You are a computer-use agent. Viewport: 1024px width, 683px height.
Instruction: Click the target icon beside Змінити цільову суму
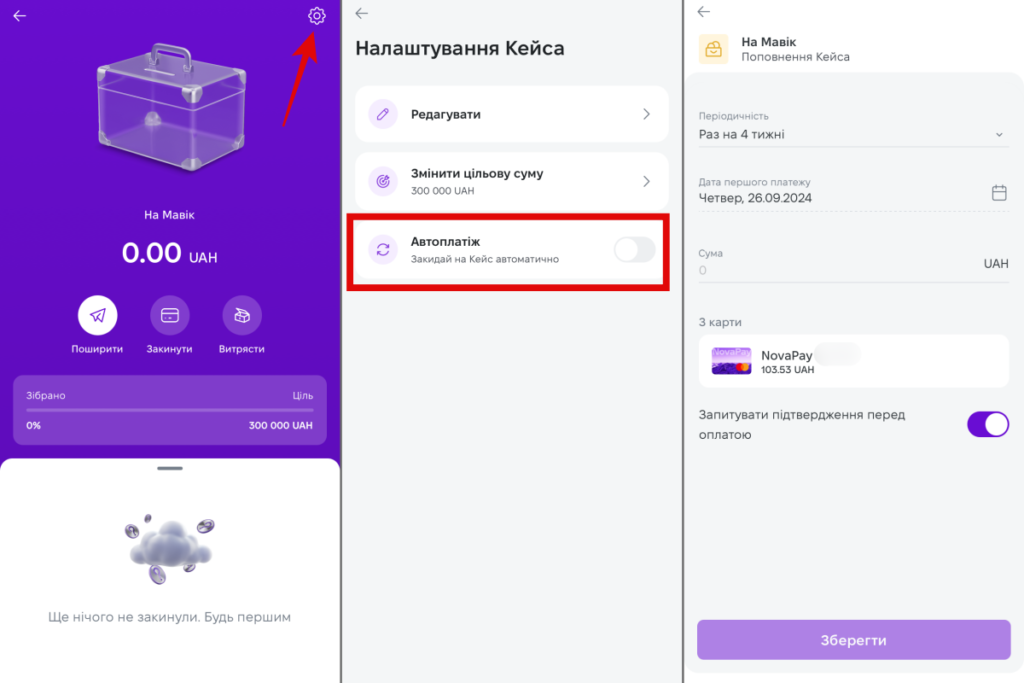click(x=382, y=181)
